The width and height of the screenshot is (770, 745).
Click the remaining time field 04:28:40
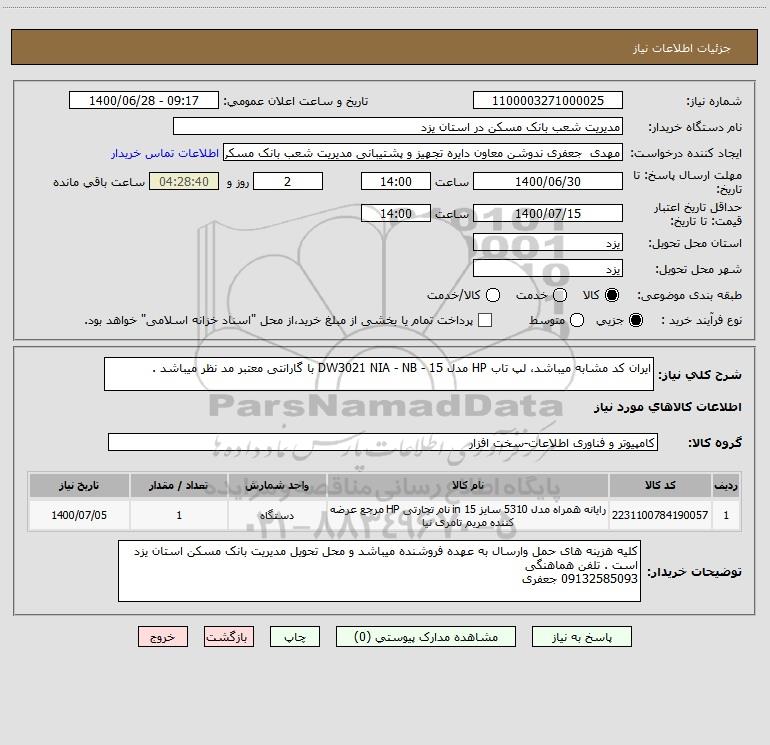(184, 181)
